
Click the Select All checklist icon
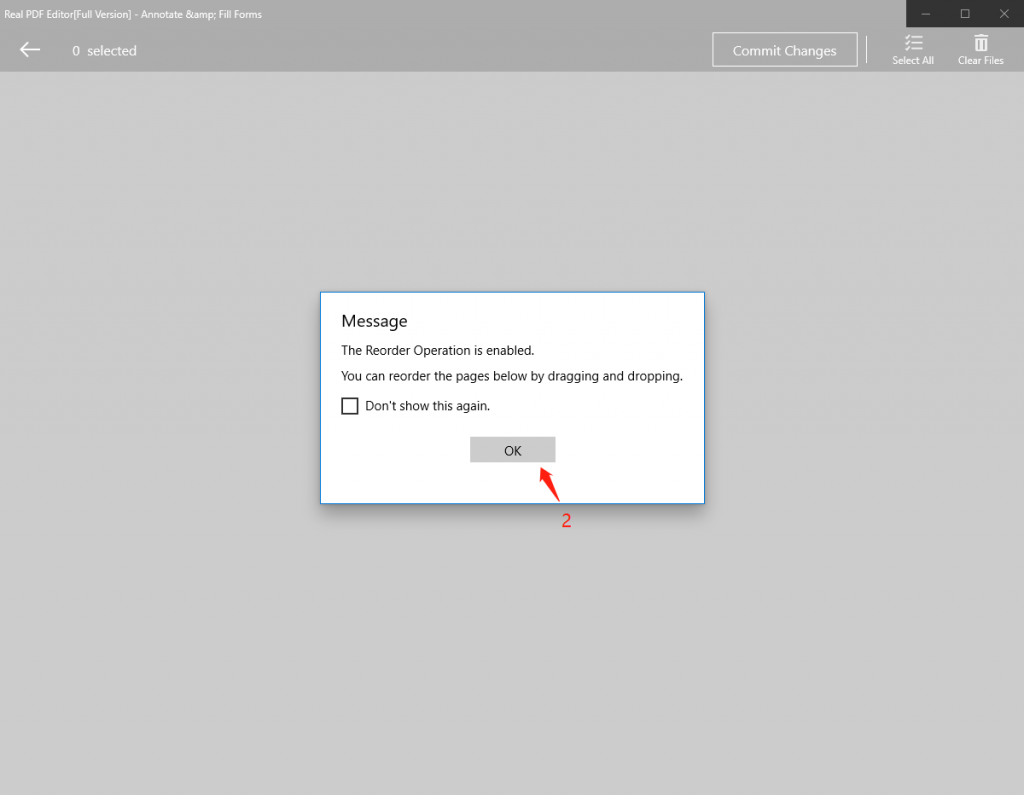[913, 43]
